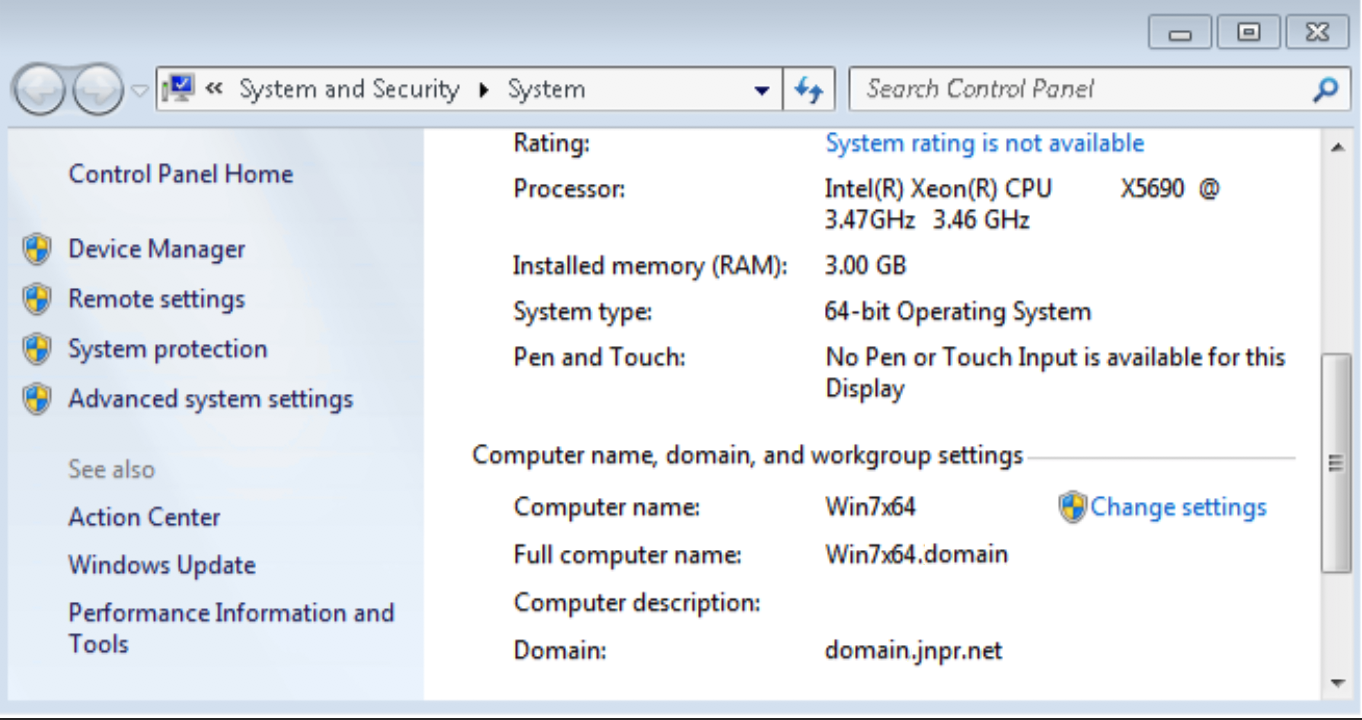This screenshot has width=1362, height=720.
Task: Click the shield icon beside Device Manager
Action: coord(37,249)
